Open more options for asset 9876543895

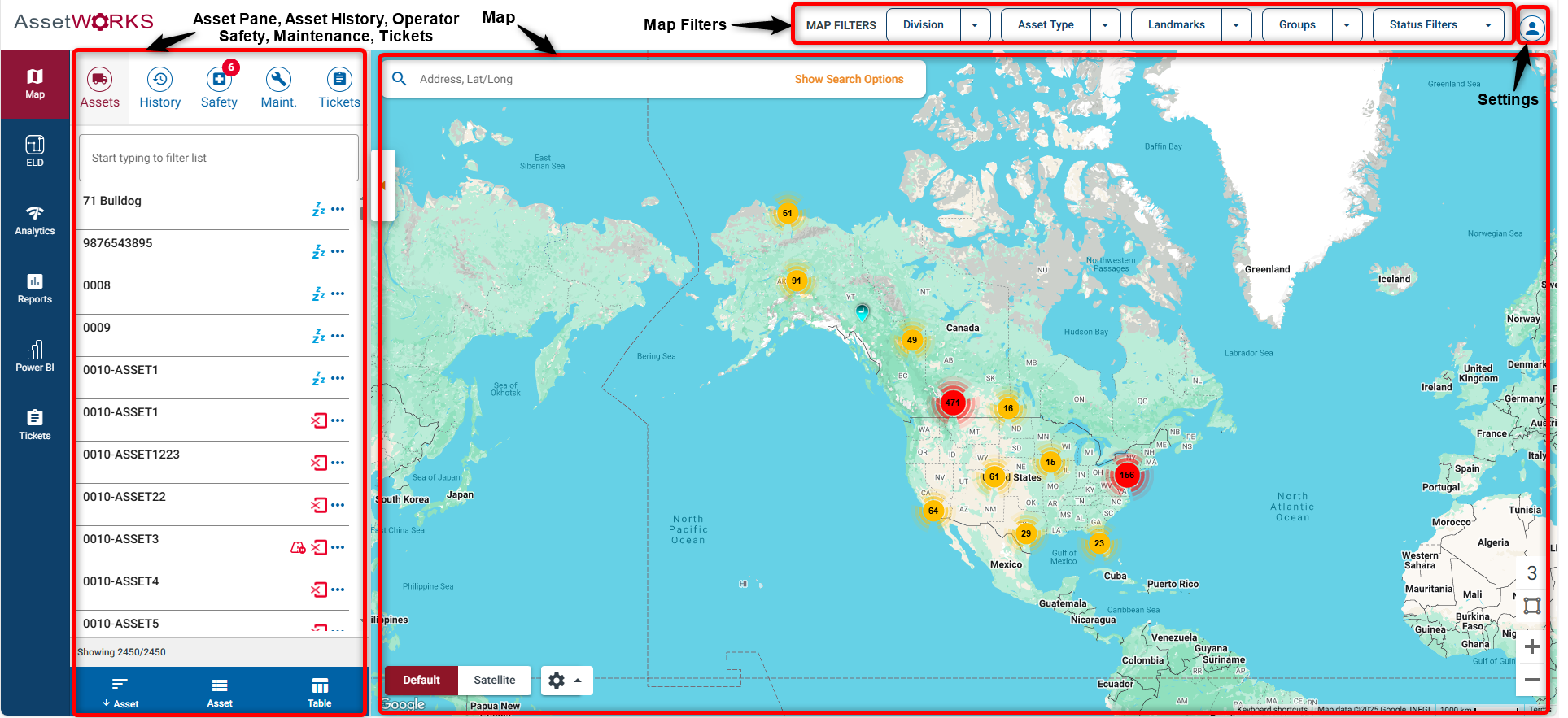tap(338, 251)
